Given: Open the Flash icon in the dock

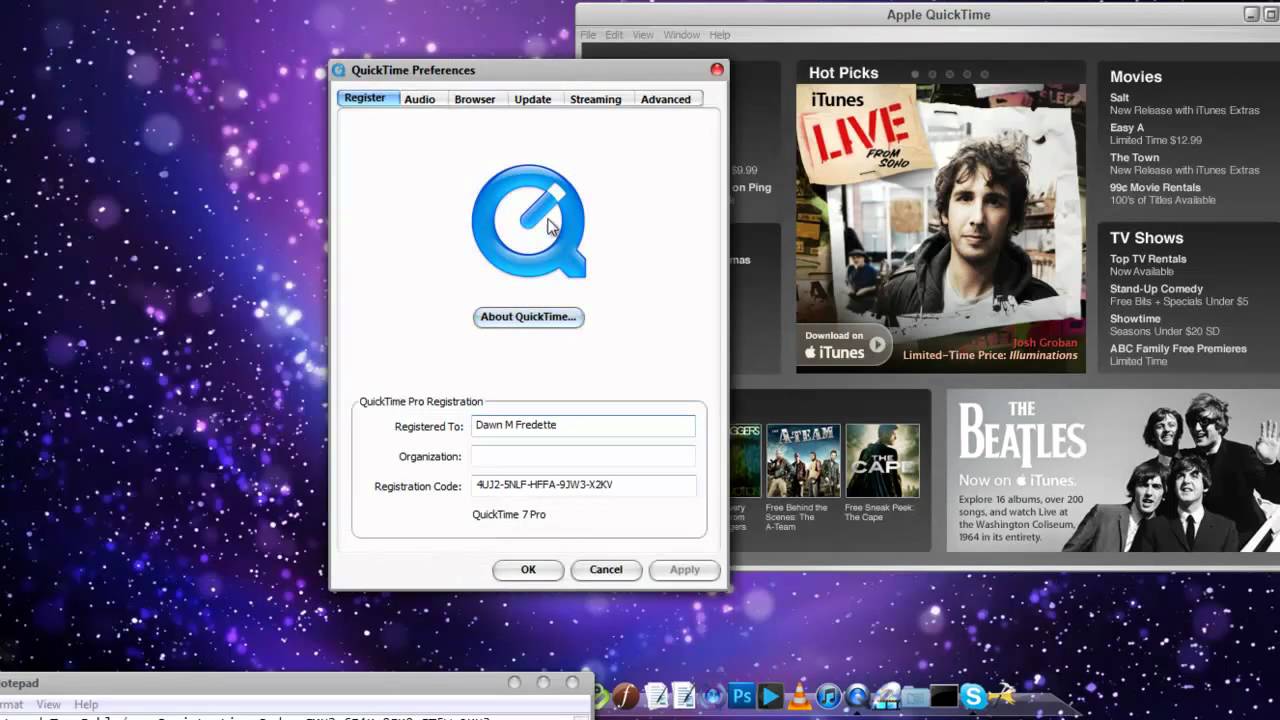Looking at the screenshot, I should click(x=626, y=696).
